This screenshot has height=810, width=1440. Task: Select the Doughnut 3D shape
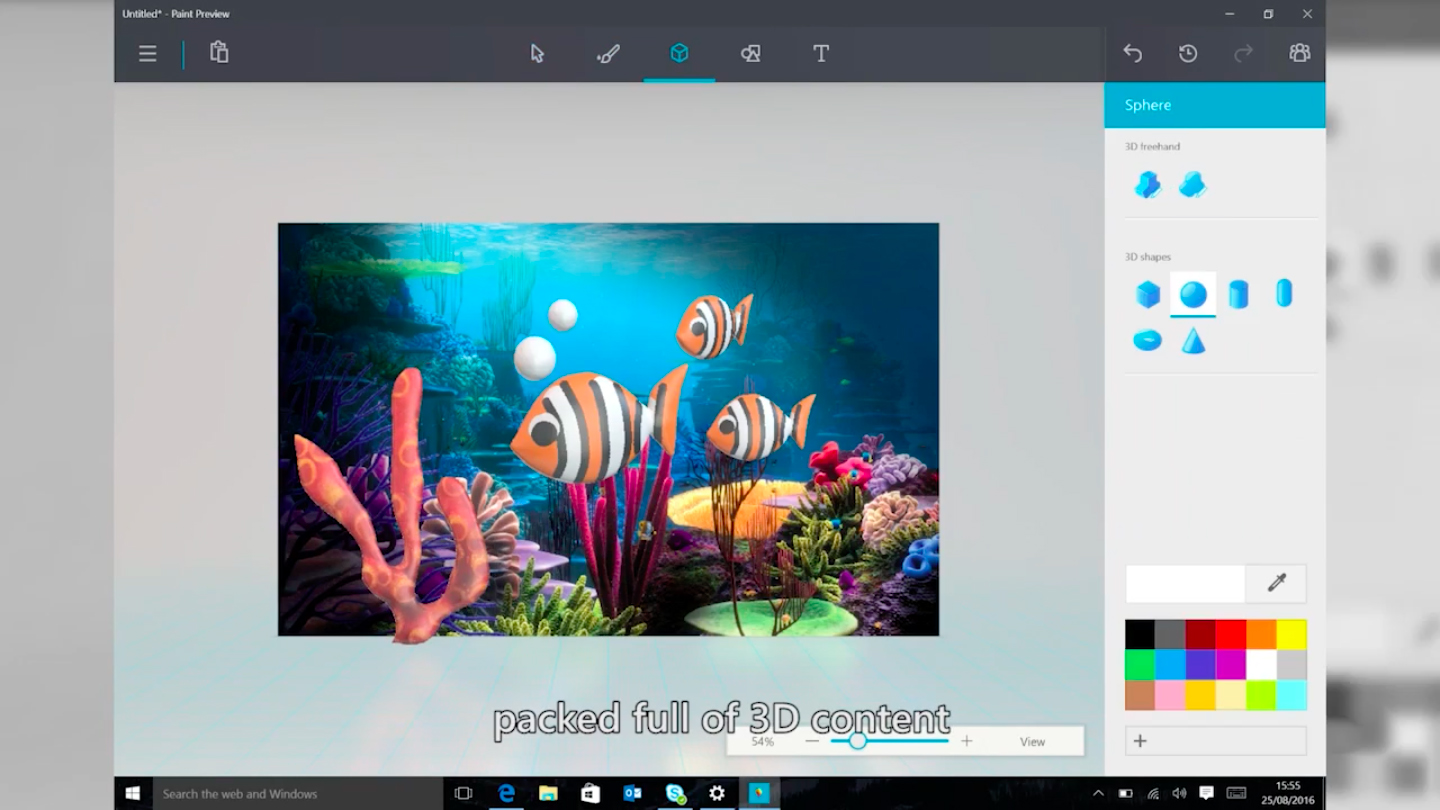(x=1147, y=341)
